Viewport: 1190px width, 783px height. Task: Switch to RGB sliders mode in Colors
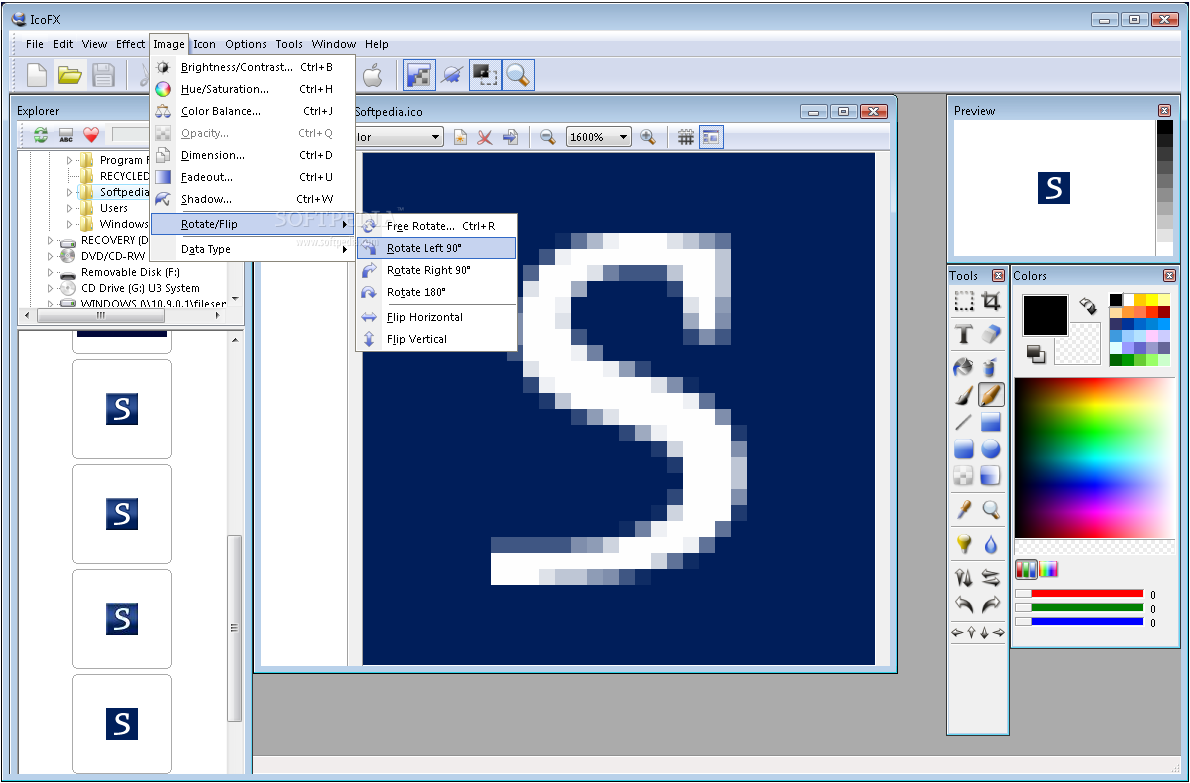[x=1025, y=569]
